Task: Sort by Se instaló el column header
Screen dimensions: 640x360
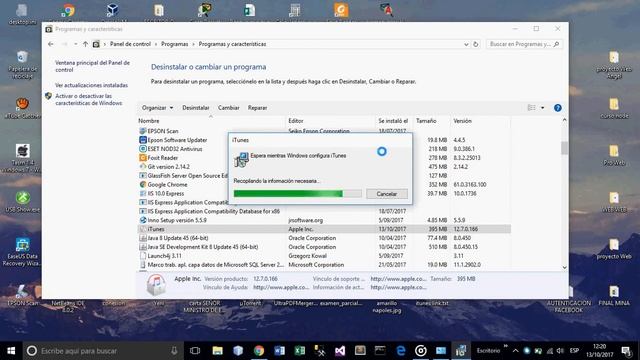Action: point(394,121)
